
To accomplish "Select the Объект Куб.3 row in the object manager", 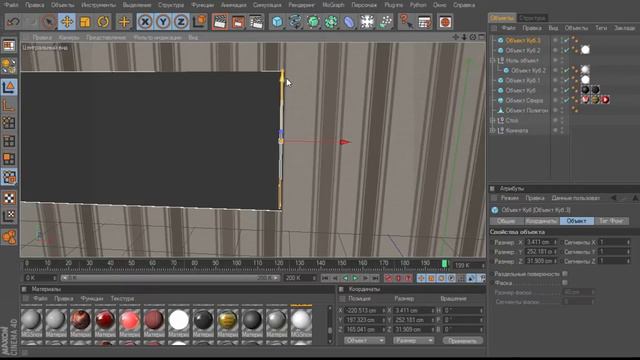I will 523,40.
